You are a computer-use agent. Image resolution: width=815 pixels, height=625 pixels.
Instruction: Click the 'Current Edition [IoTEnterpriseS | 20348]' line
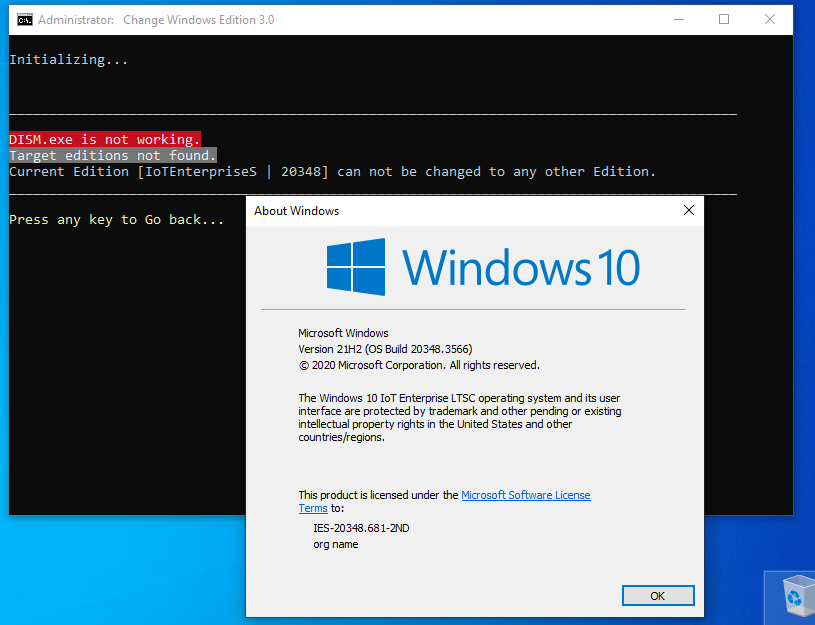click(x=333, y=172)
